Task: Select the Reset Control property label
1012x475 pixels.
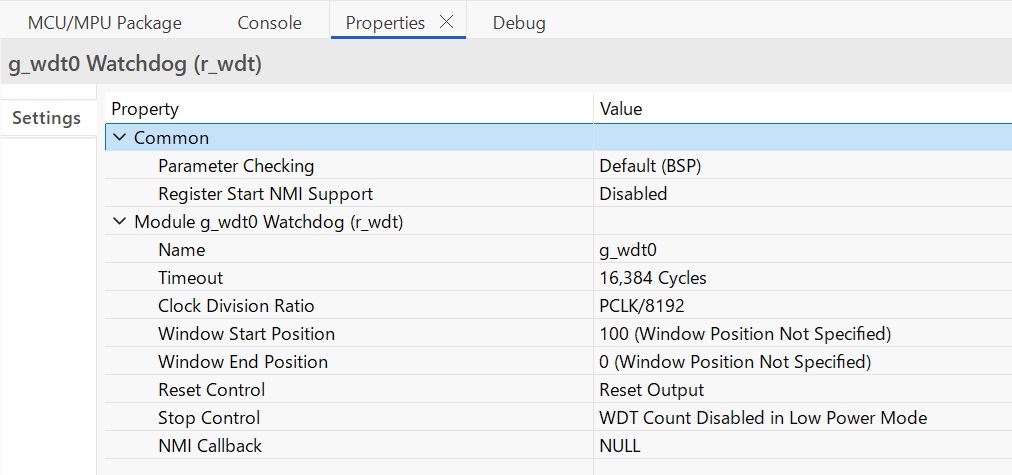Action: pyautogui.click(x=212, y=390)
